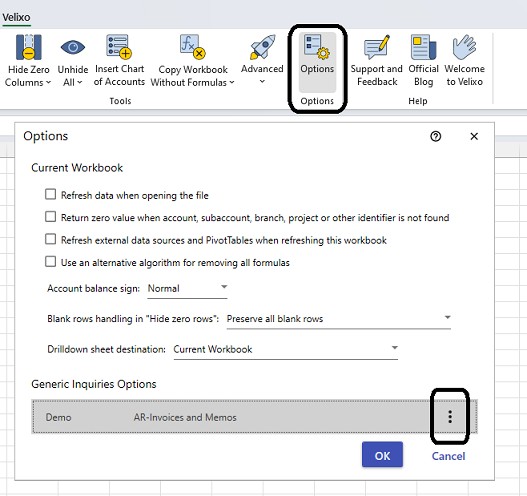Screen dimensions: 527x496
Task: Open the Official Blog
Action: coord(423,60)
